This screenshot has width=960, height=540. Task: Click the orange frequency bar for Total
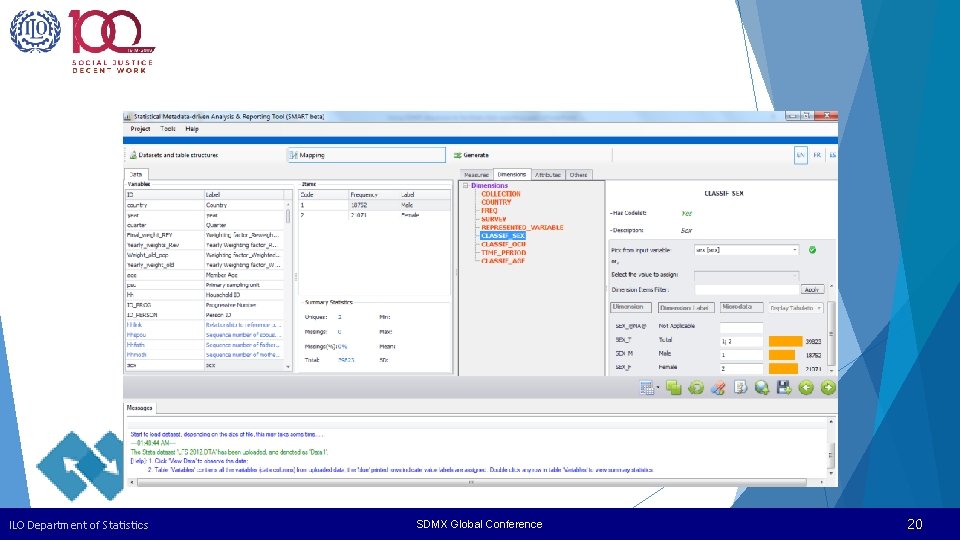point(786,341)
